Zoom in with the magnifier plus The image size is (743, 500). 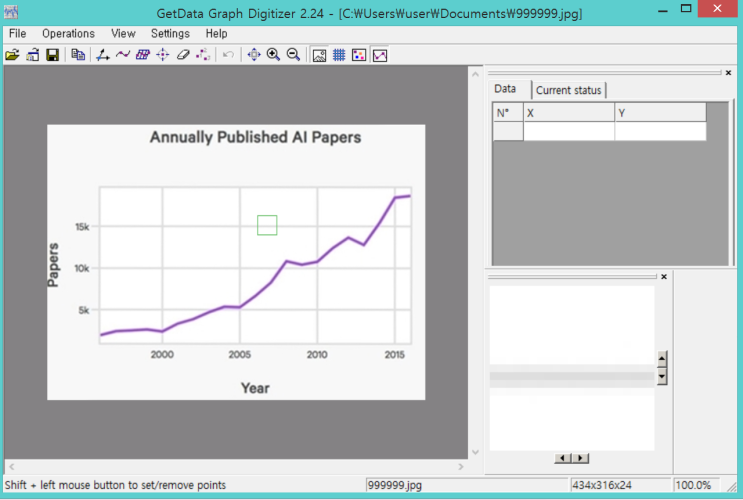coord(273,55)
